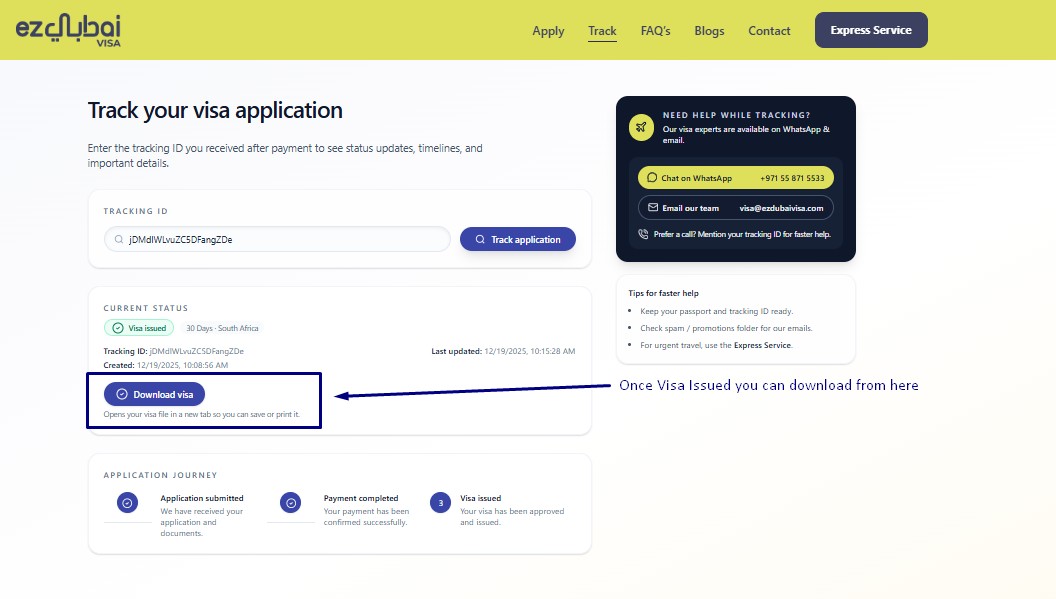
Task: Click the step 3 Visa issued circle
Action: 440,503
